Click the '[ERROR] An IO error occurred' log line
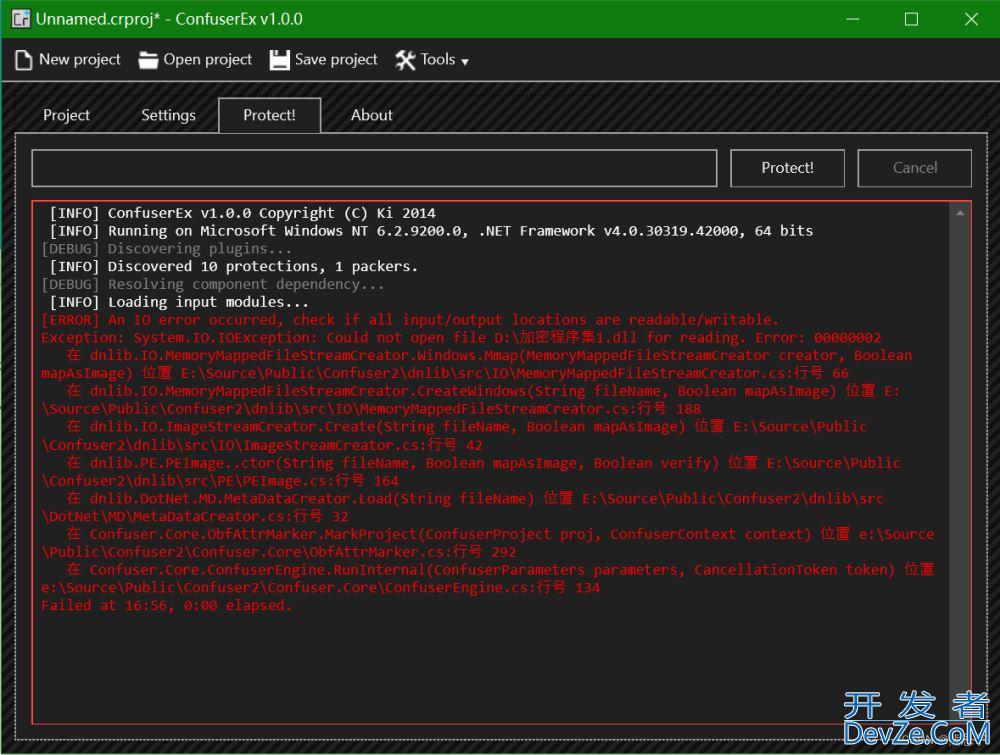The height and width of the screenshot is (755, 1000). (x=410, y=319)
